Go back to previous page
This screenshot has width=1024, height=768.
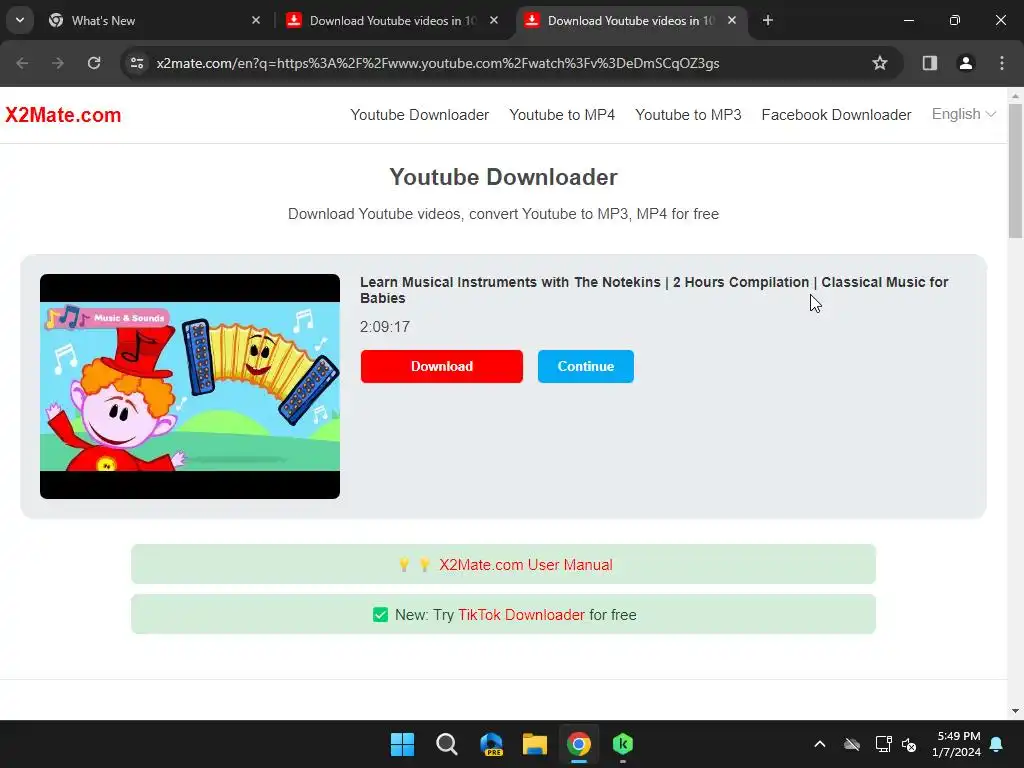(22, 63)
